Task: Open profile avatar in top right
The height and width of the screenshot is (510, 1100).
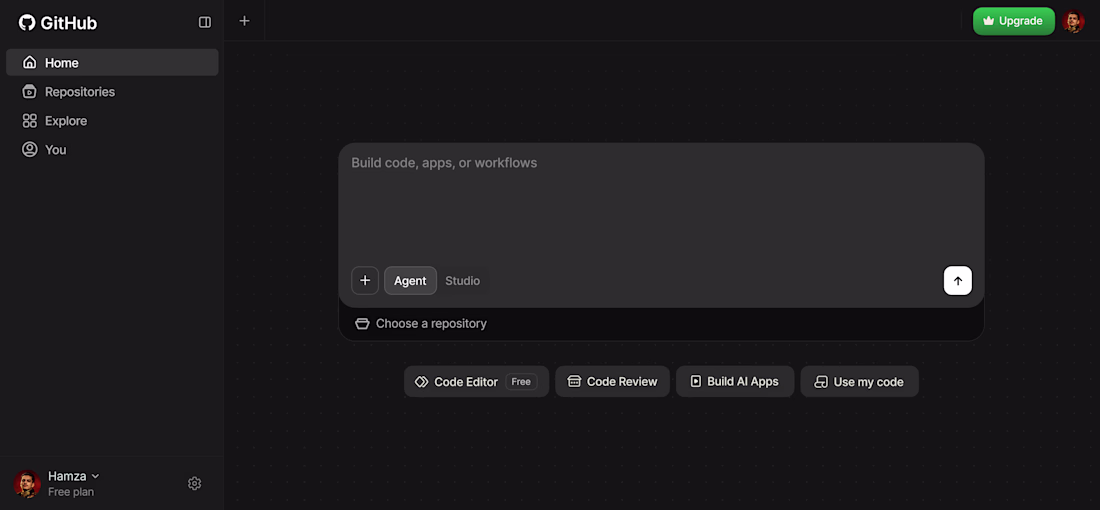Action: point(1073,21)
